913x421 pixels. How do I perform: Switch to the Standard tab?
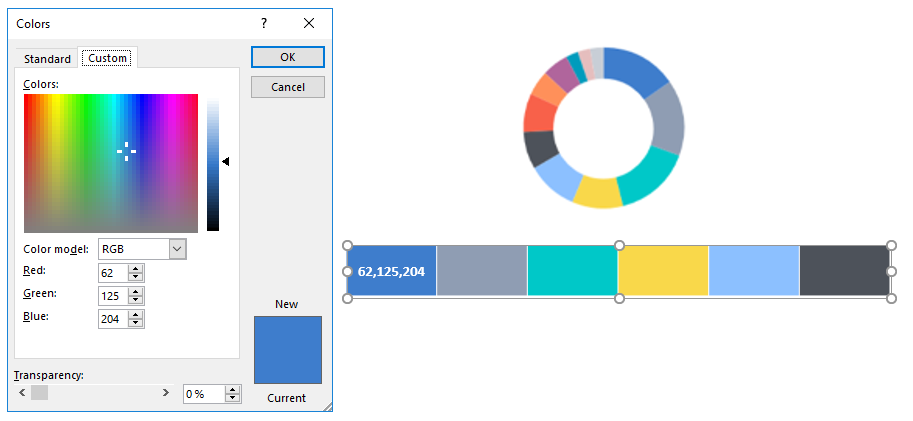point(47,59)
